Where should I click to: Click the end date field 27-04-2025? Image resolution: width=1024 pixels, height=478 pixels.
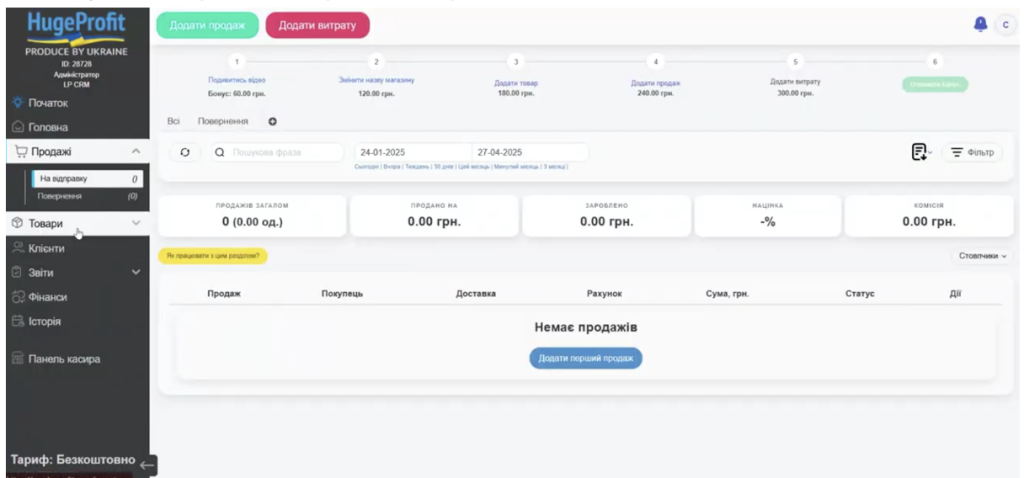click(x=530, y=152)
